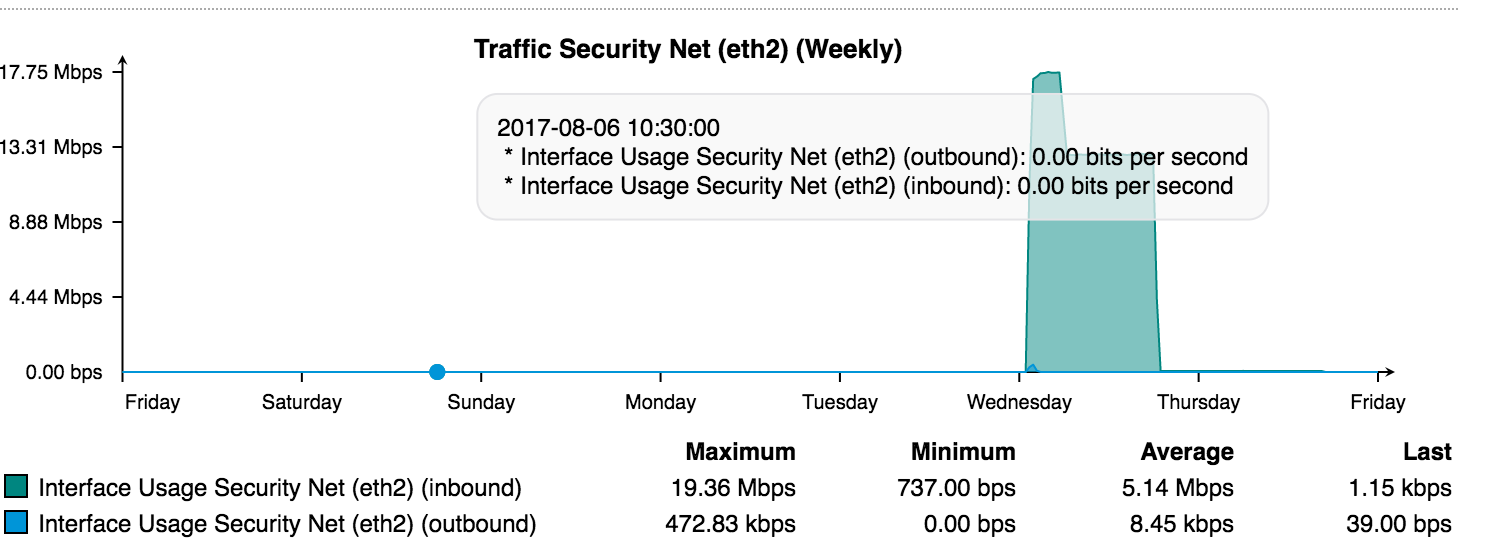The height and width of the screenshot is (556, 1510).
Task: Click the small outbound spike at Wednesday
Action: pyautogui.click(x=1032, y=369)
